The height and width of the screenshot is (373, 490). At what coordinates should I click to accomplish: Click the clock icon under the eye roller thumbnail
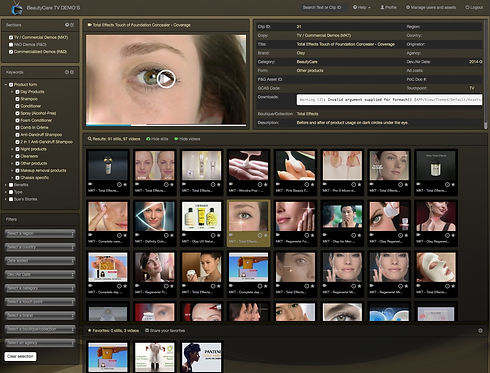[400, 235]
